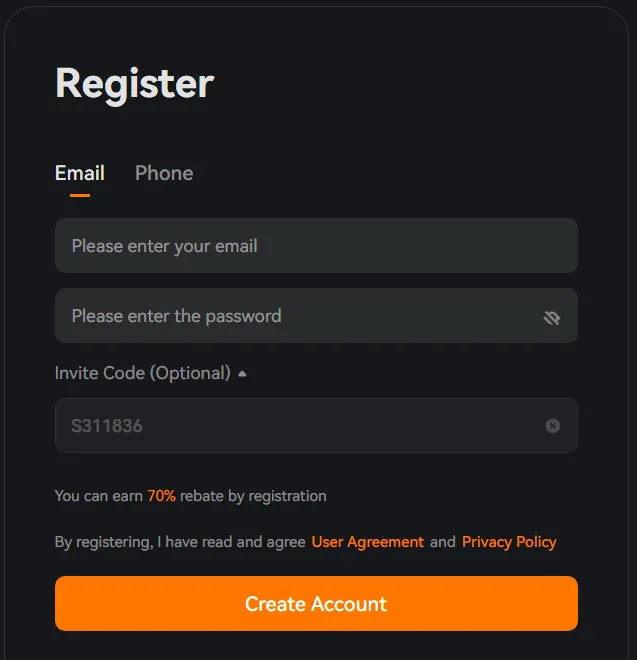Image resolution: width=637 pixels, height=660 pixels.
Task: Collapse the Invite Code arrow
Action: click(x=242, y=374)
